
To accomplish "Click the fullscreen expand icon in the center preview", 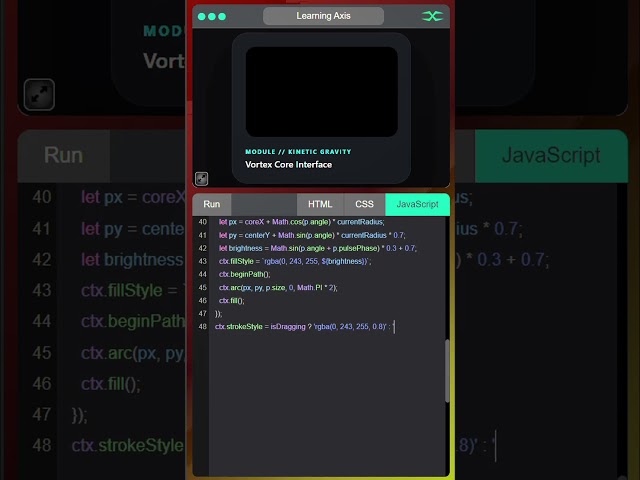I will 201,179.
